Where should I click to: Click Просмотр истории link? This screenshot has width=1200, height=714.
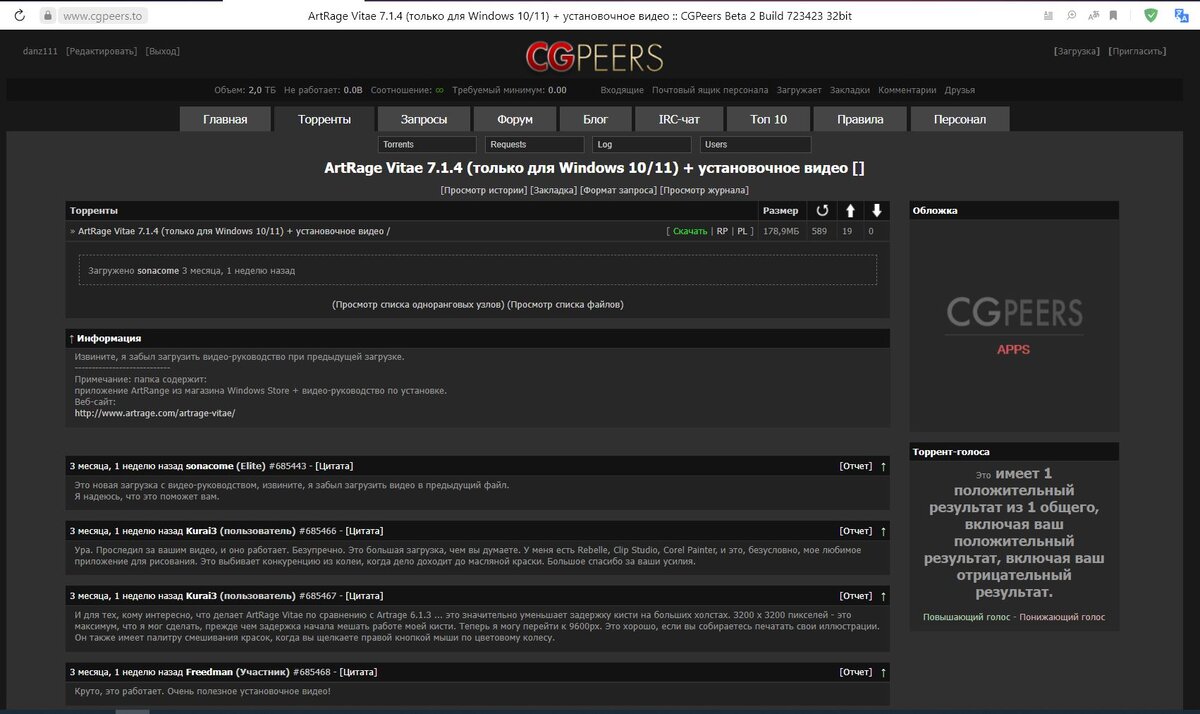tap(483, 190)
